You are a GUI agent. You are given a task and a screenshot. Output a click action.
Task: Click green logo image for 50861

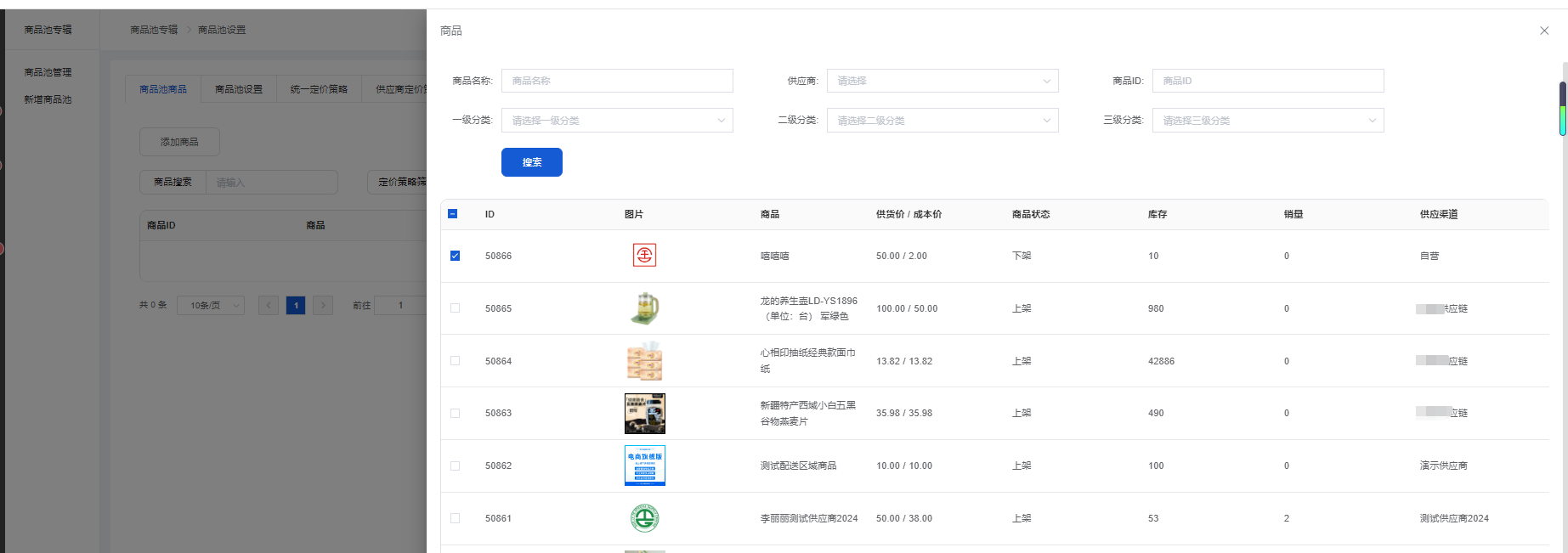644,518
